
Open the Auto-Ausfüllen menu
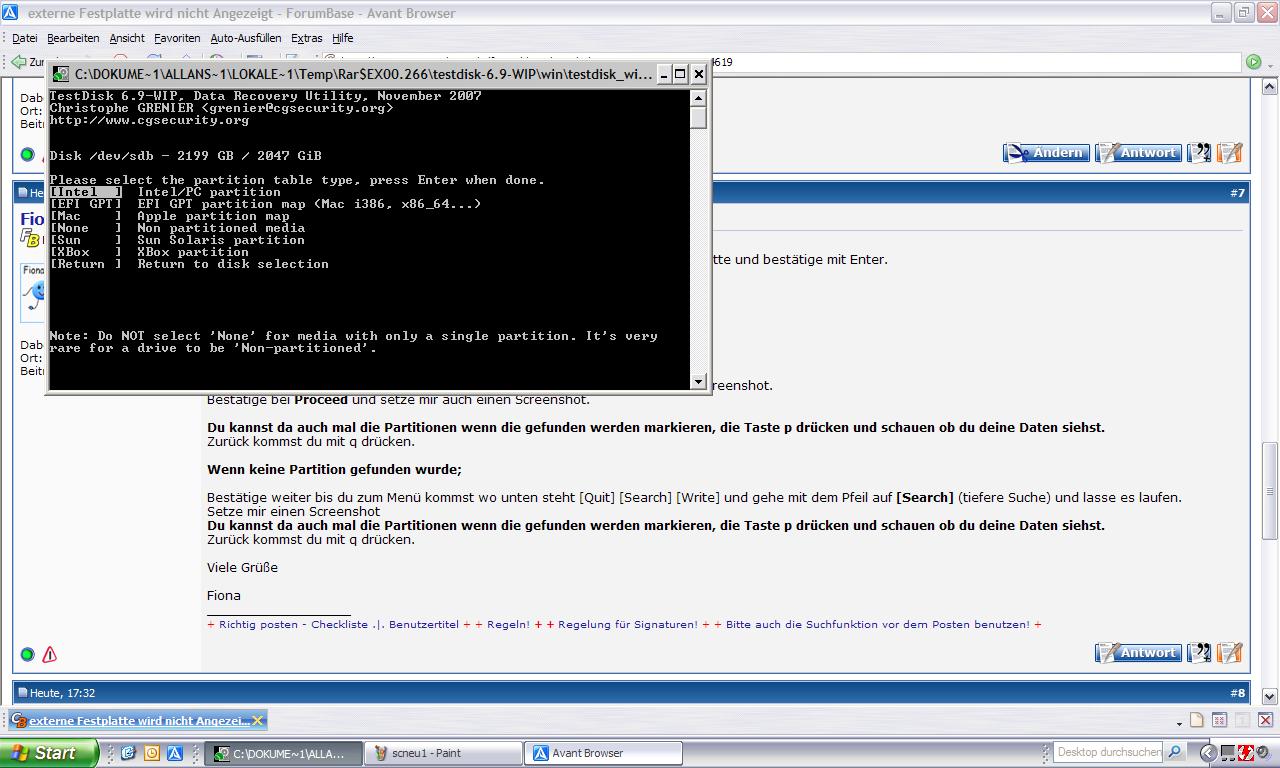pyautogui.click(x=246, y=38)
